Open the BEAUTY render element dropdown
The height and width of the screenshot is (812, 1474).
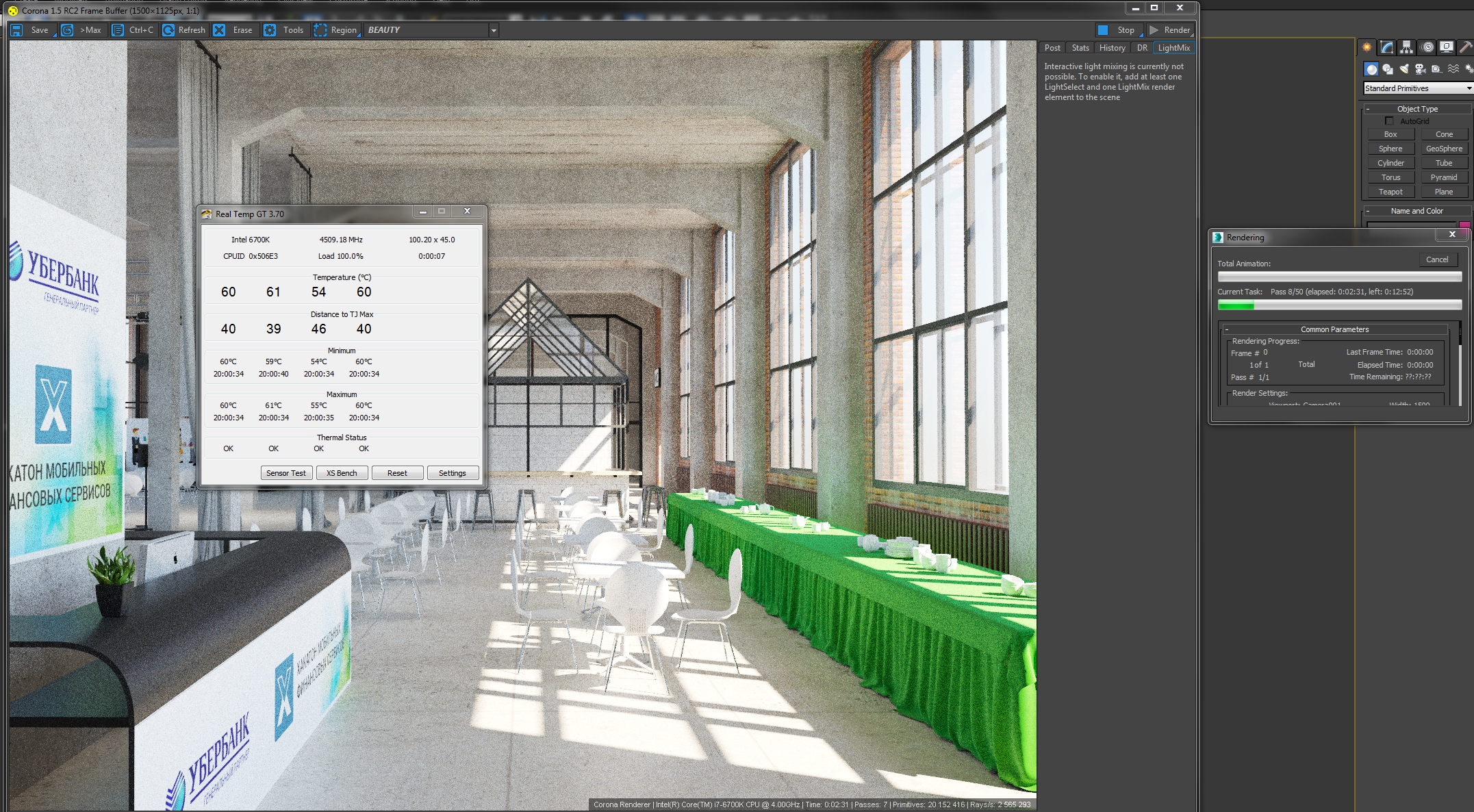pyautogui.click(x=493, y=30)
